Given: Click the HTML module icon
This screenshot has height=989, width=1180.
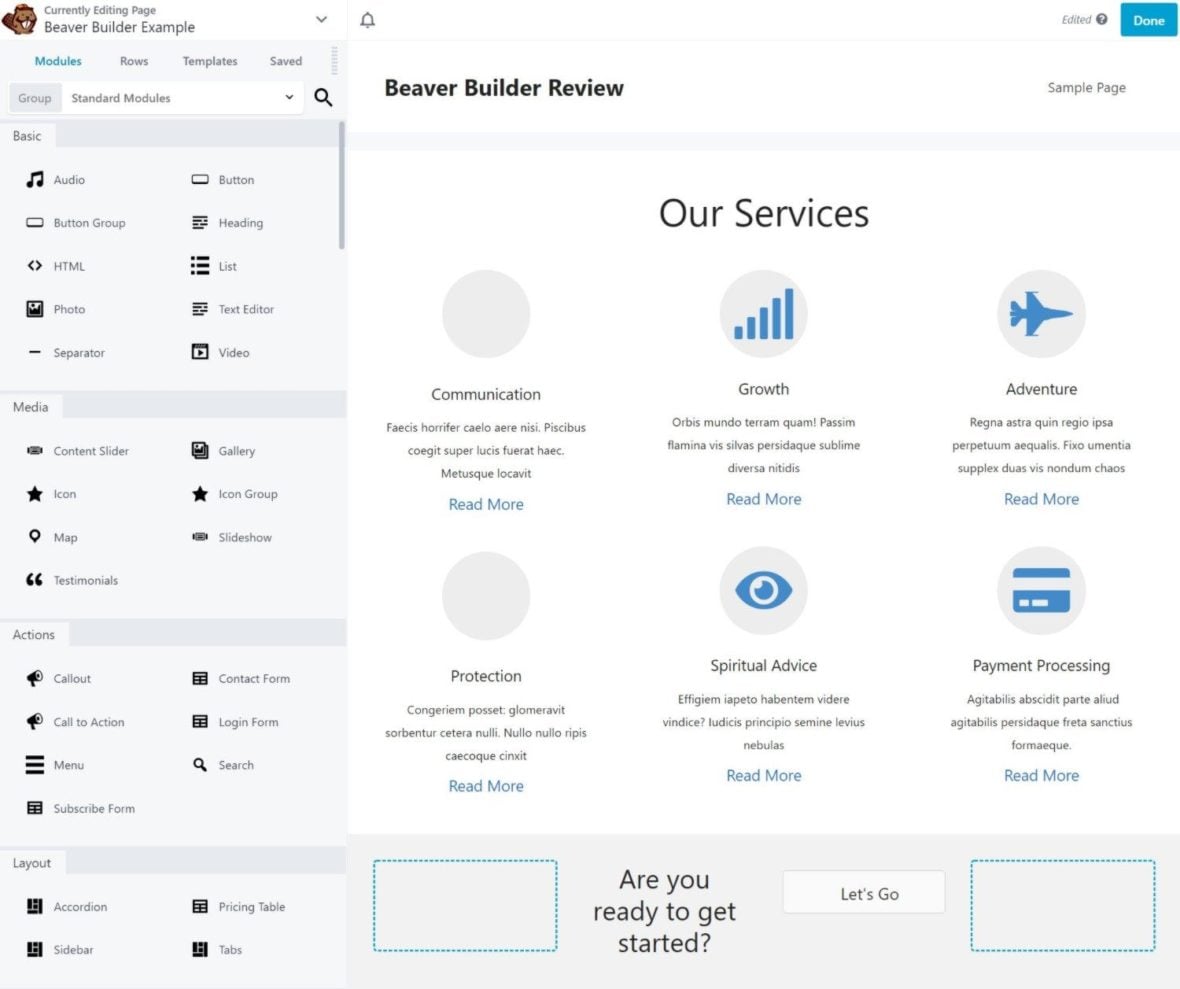Looking at the screenshot, I should tap(33, 266).
